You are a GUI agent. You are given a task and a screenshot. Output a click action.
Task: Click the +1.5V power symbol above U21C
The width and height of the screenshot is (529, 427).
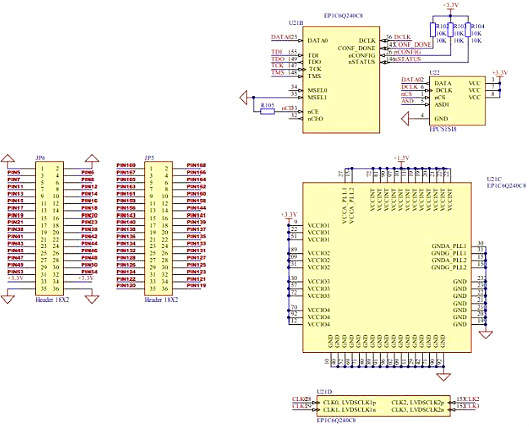click(401, 161)
